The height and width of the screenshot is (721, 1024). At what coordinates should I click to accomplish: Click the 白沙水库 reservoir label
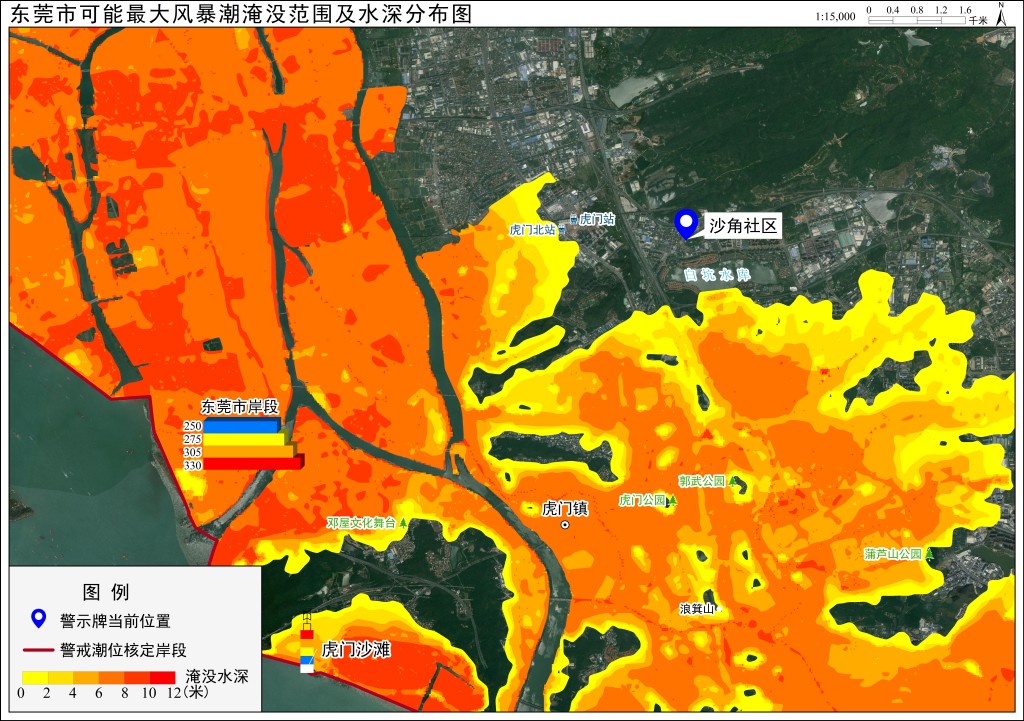click(717, 275)
